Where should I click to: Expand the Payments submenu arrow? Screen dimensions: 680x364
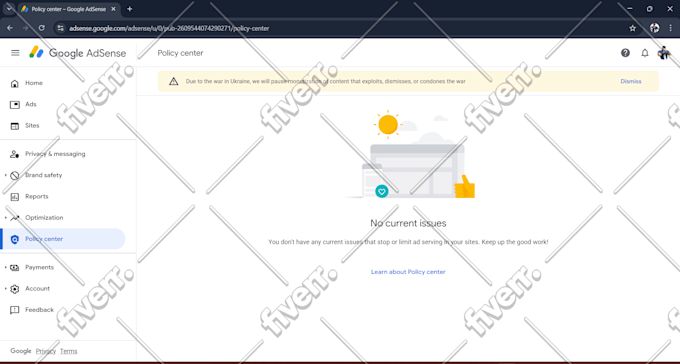[6, 268]
